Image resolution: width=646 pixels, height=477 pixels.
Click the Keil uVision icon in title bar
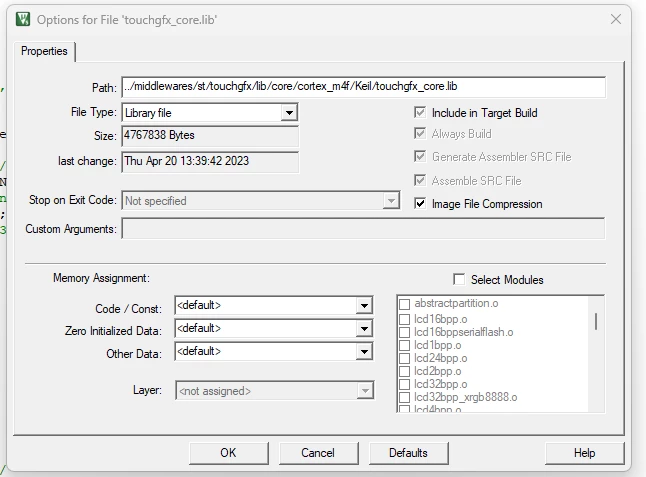coord(23,19)
